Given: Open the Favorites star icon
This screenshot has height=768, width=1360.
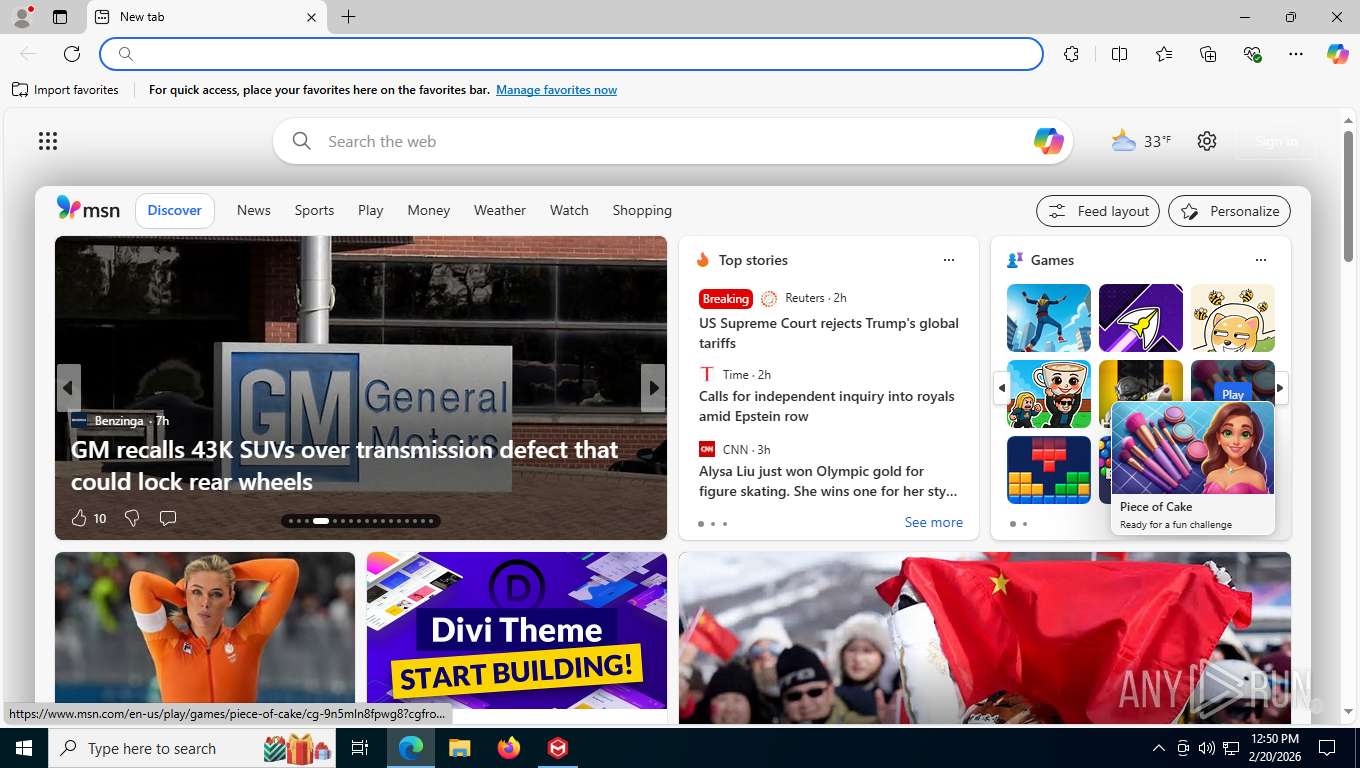Looking at the screenshot, I should (x=1164, y=54).
